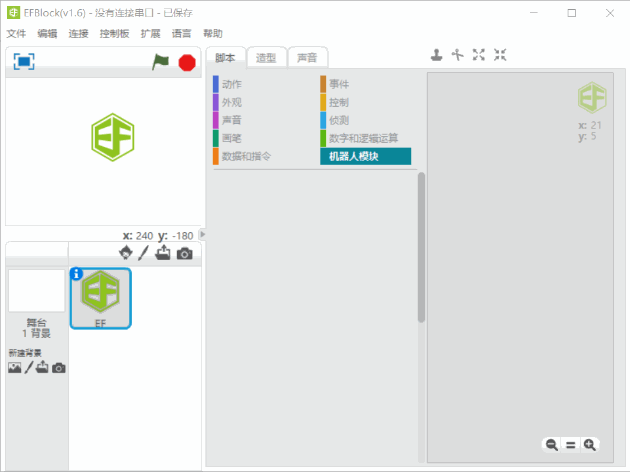The width and height of the screenshot is (630, 472).
Task: Open the 帮助 menu
Action: pos(213,34)
